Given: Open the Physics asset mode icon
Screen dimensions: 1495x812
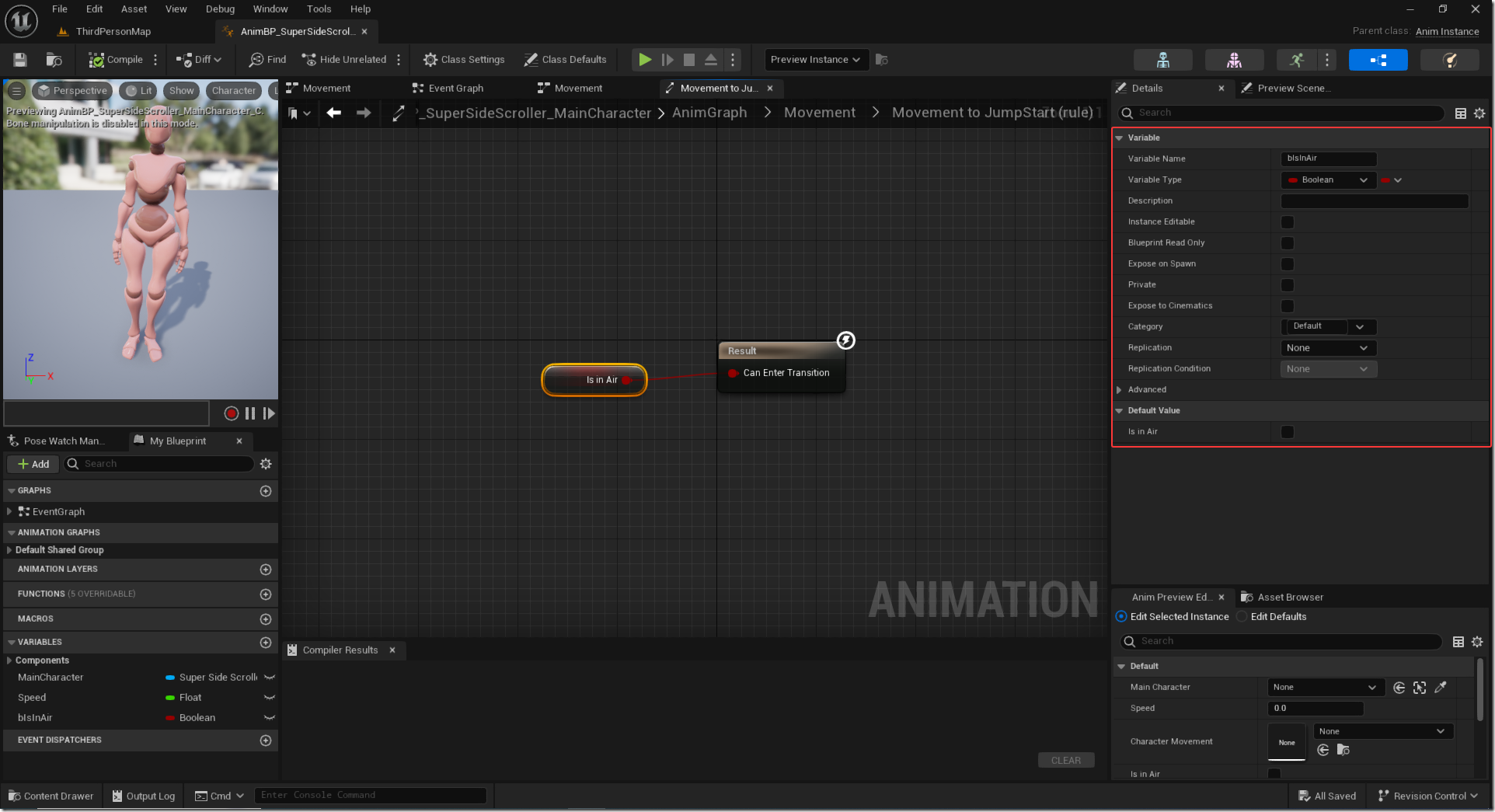Looking at the screenshot, I should 1450,60.
